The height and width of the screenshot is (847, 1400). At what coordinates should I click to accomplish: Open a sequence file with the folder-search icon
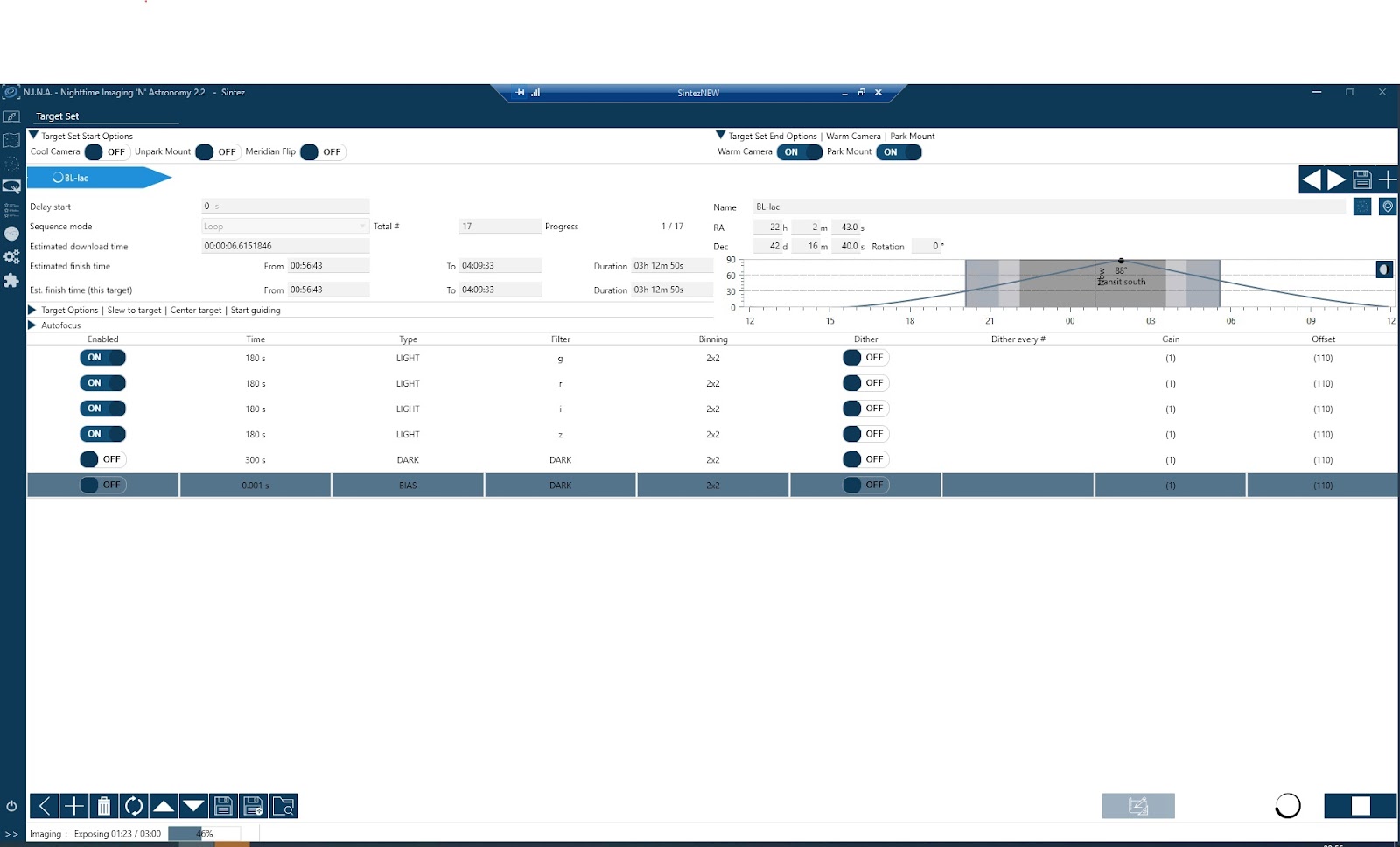click(x=283, y=806)
